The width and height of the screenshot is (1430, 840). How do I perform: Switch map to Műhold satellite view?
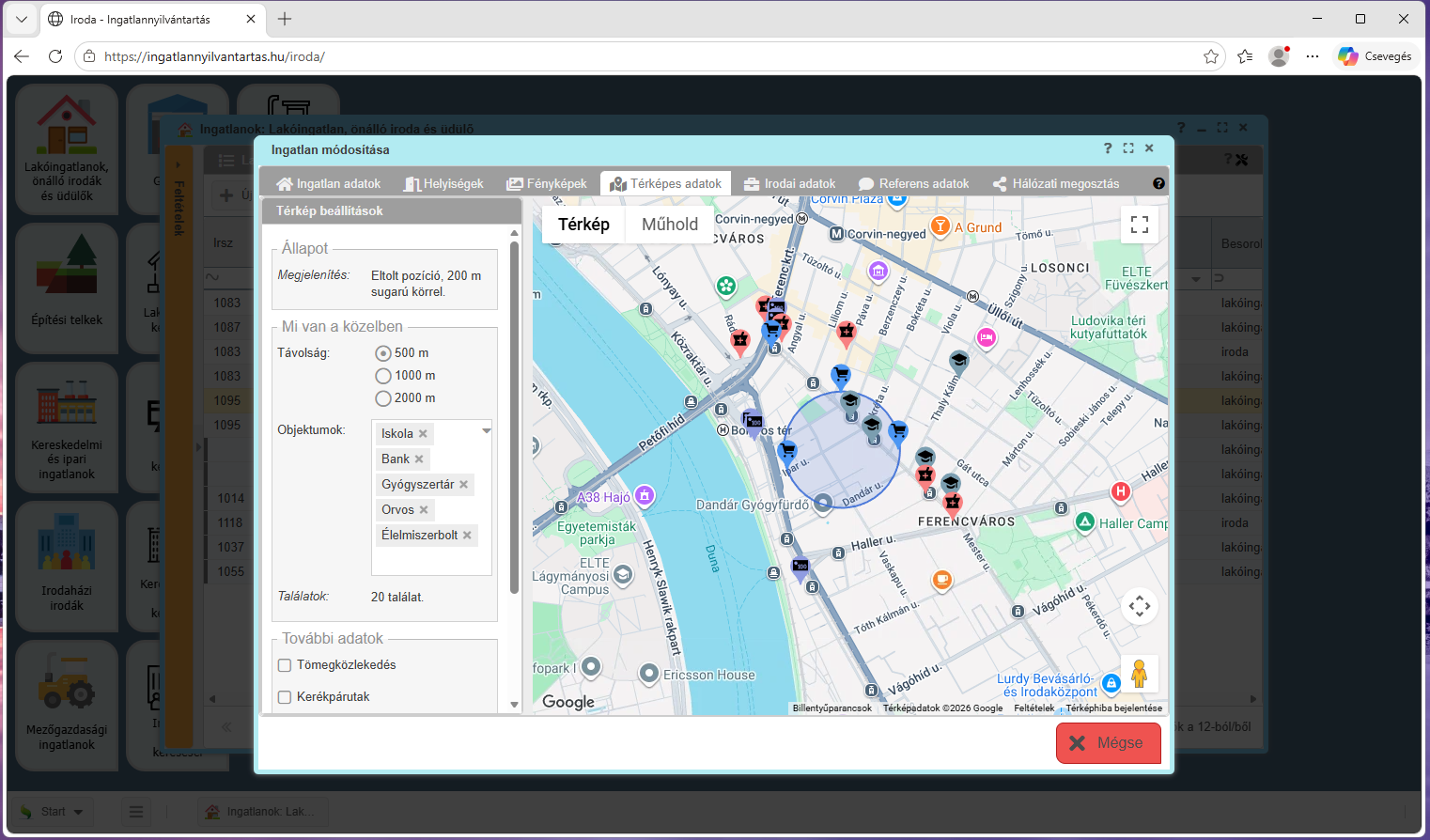[x=670, y=225]
